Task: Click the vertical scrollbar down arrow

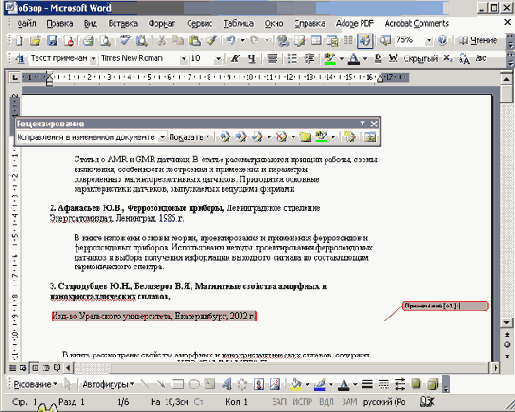Action: click(x=507, y=322)
